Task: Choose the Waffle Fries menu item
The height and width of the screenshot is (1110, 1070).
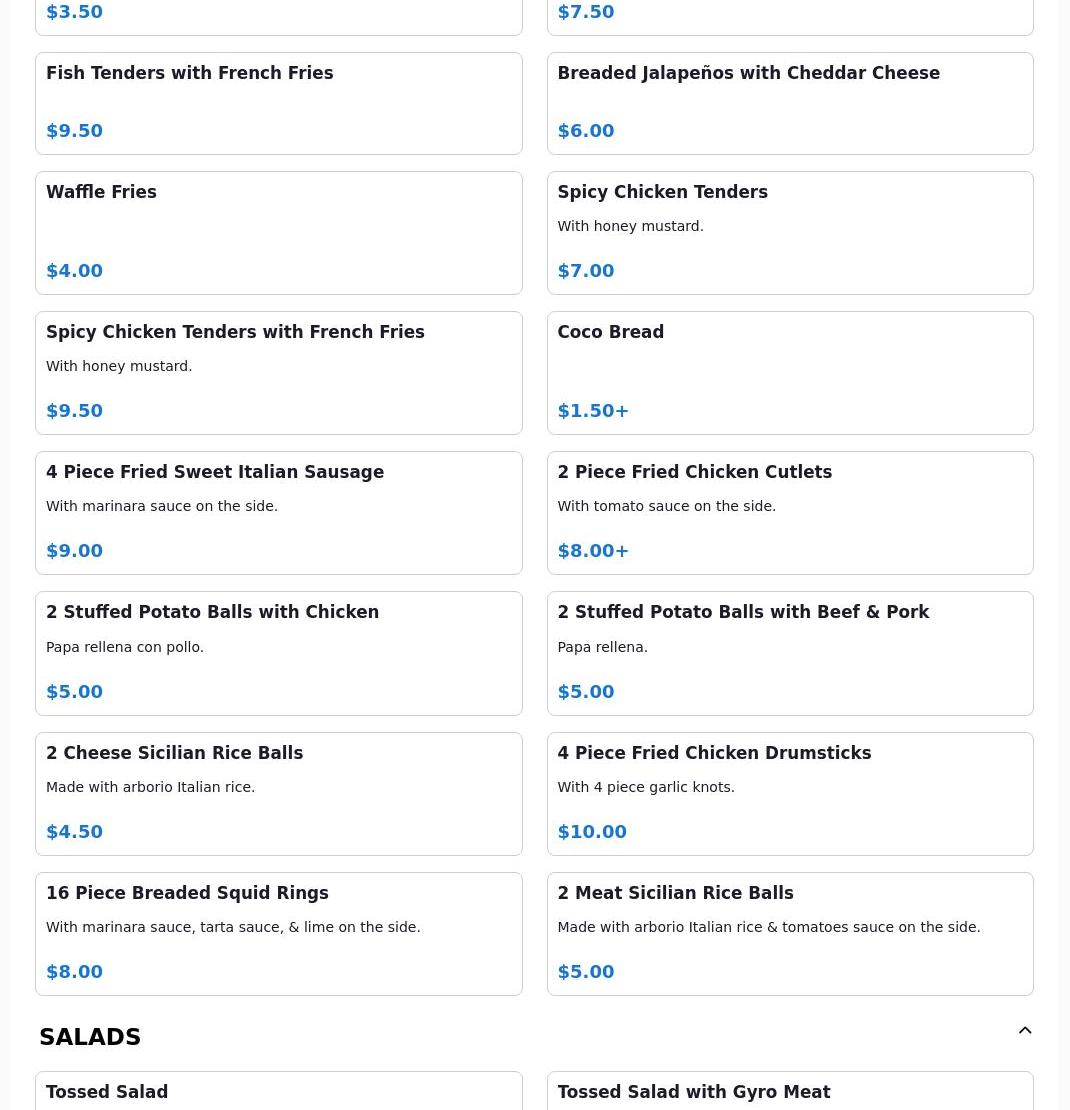Action: [278, 232]
